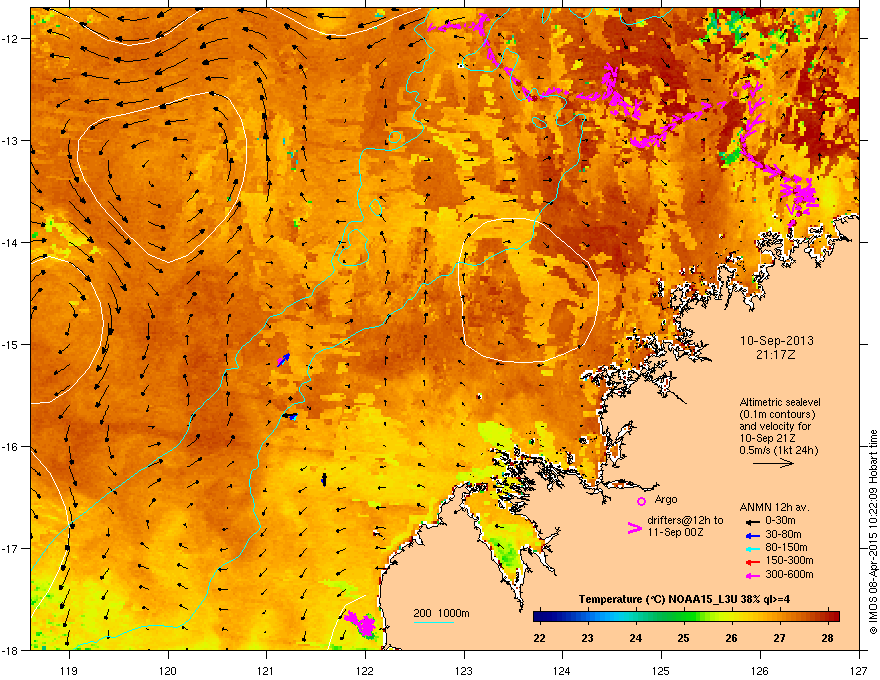This screenshot has width=880, height=680.
Task: Click the magenta drifters chevron legend symbol
Action: 634,528
